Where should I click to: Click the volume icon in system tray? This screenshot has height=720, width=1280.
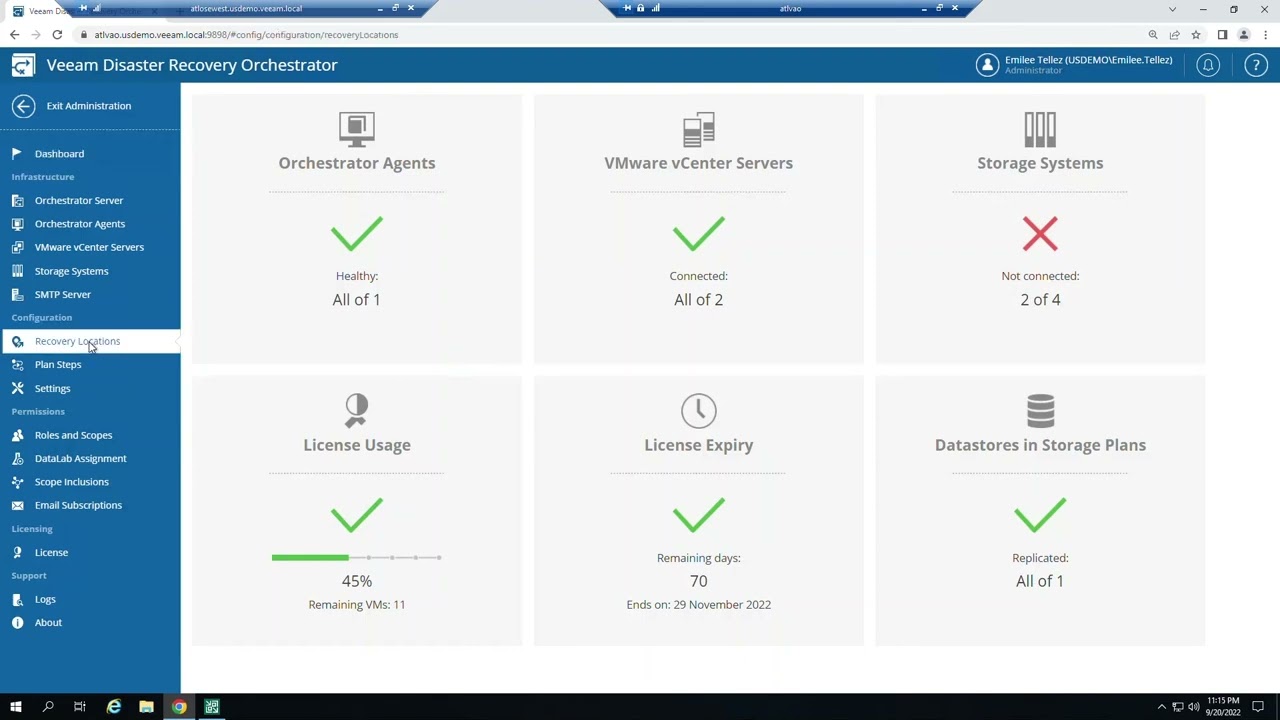coord(1193,707)
